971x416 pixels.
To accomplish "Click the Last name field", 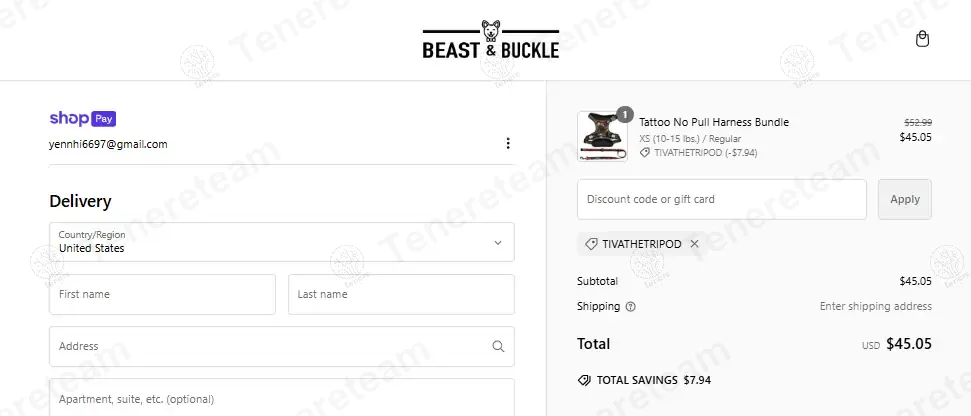I will point(401,295).
